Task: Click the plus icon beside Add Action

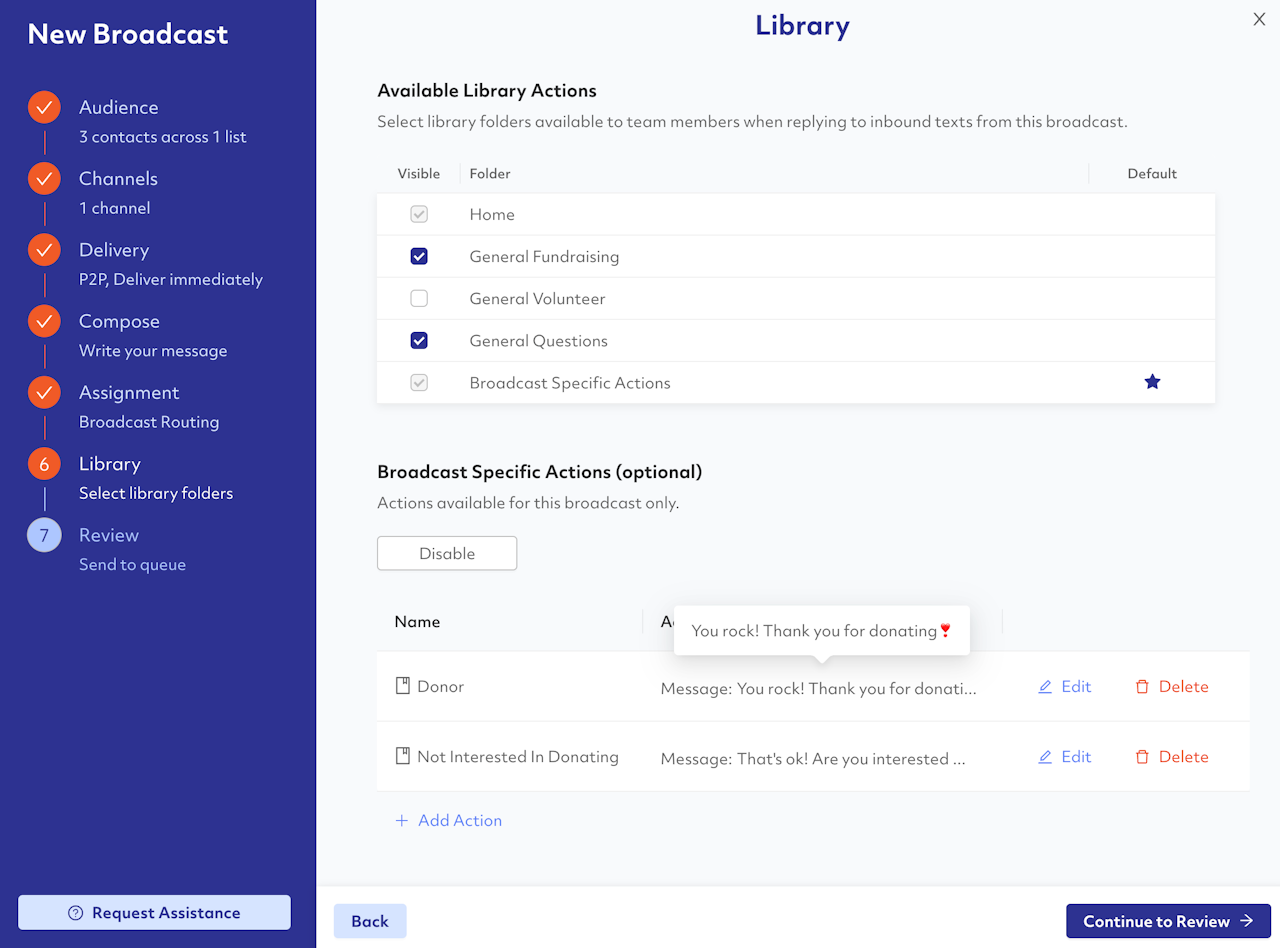Action: click(402, 820)
